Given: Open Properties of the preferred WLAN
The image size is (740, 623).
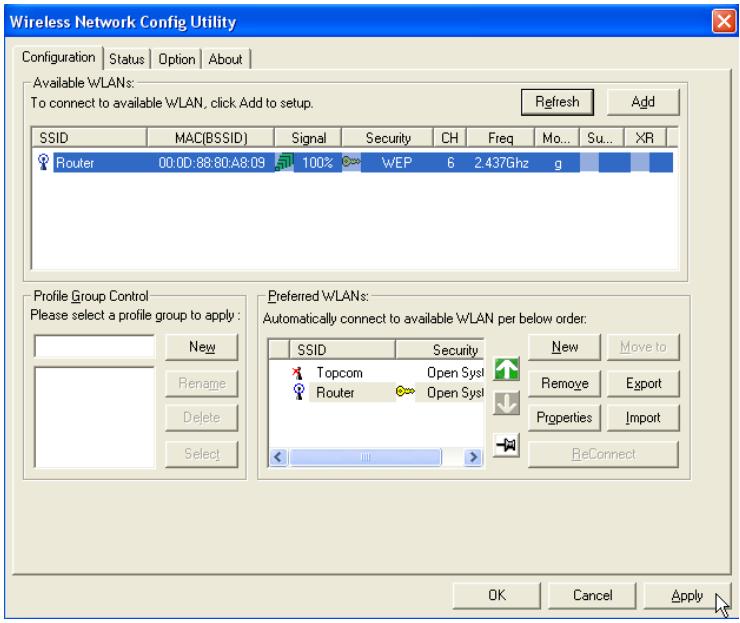Looking at the screenshot, I should (x=564, y=418).
